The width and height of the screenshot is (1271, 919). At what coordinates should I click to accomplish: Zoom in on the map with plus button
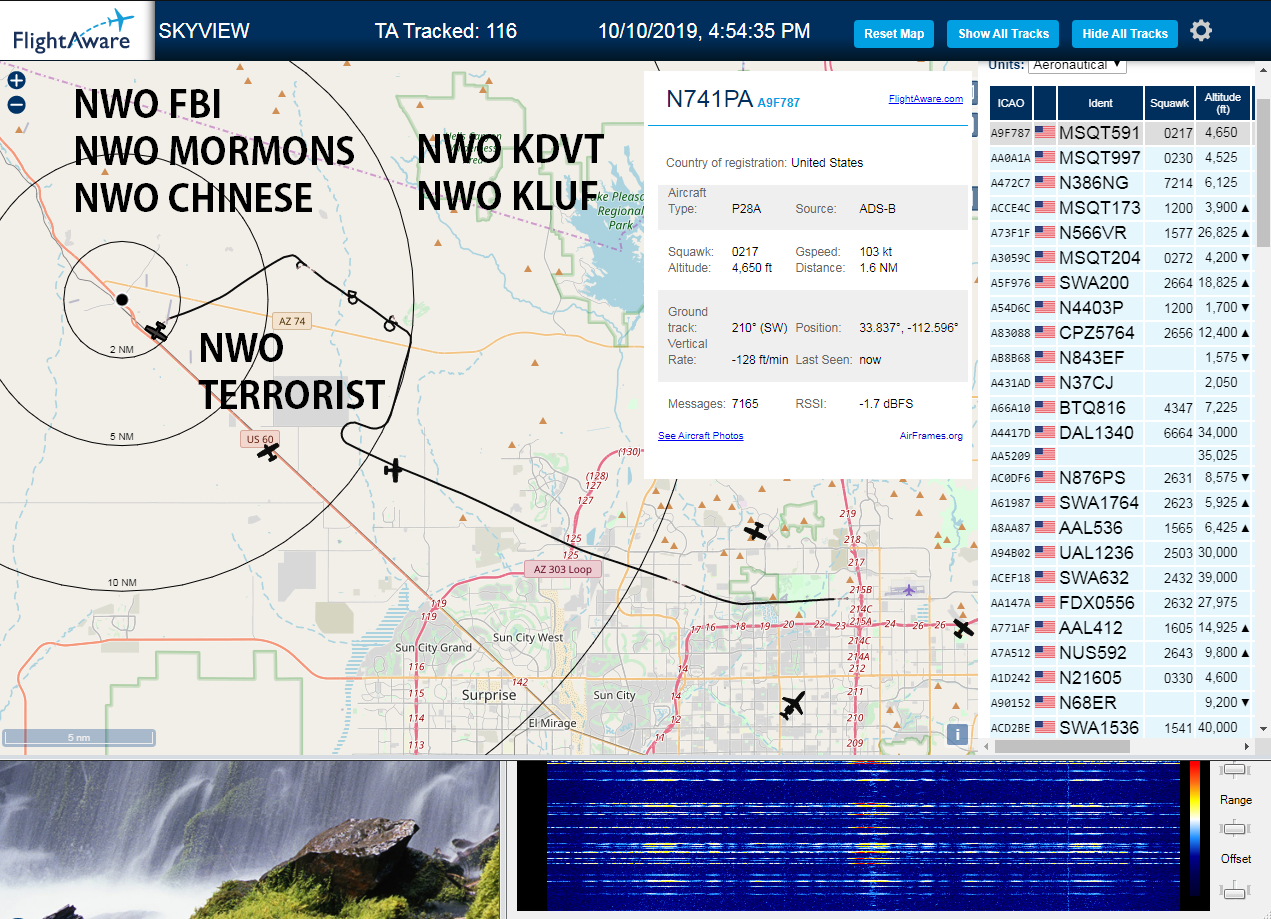[16, 80]
